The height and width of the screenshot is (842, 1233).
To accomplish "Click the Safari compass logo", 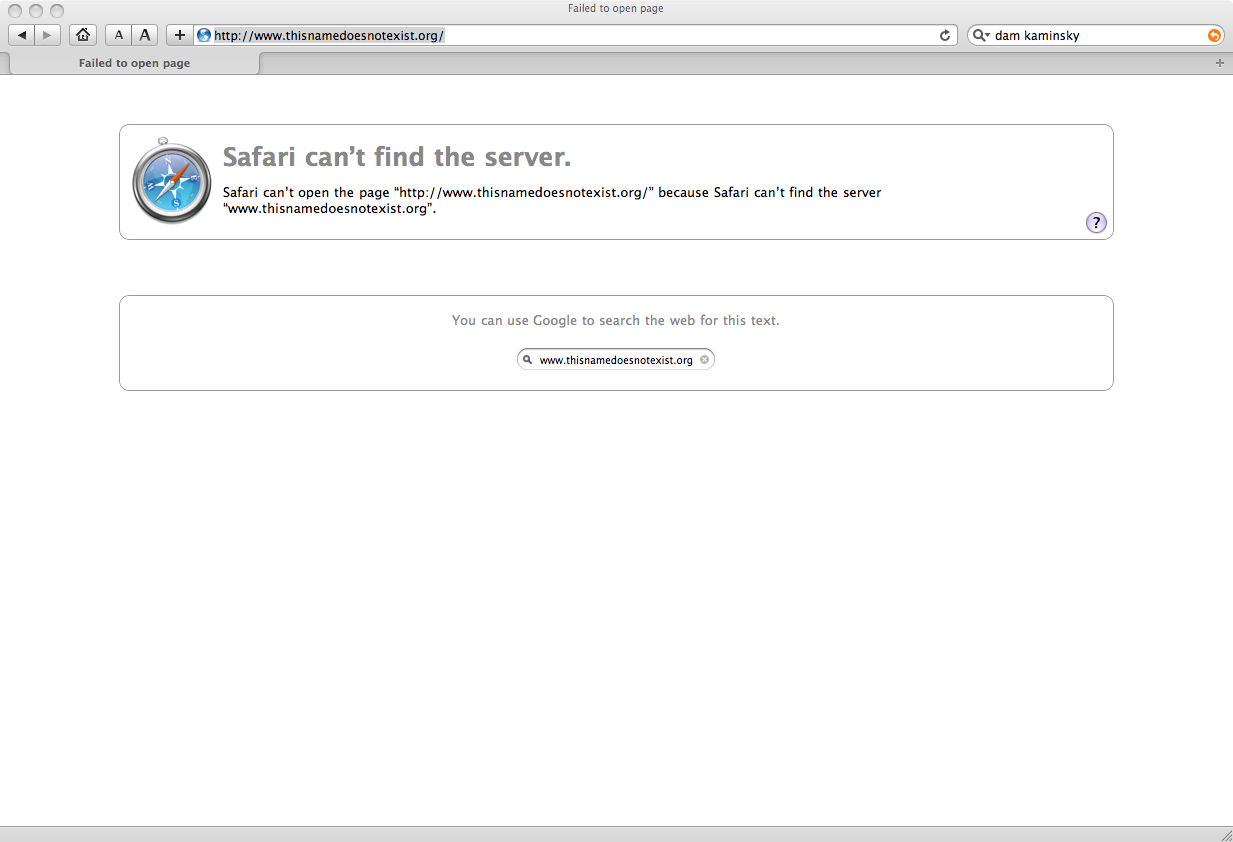I will pyautogui.click(x=172, y=182).
